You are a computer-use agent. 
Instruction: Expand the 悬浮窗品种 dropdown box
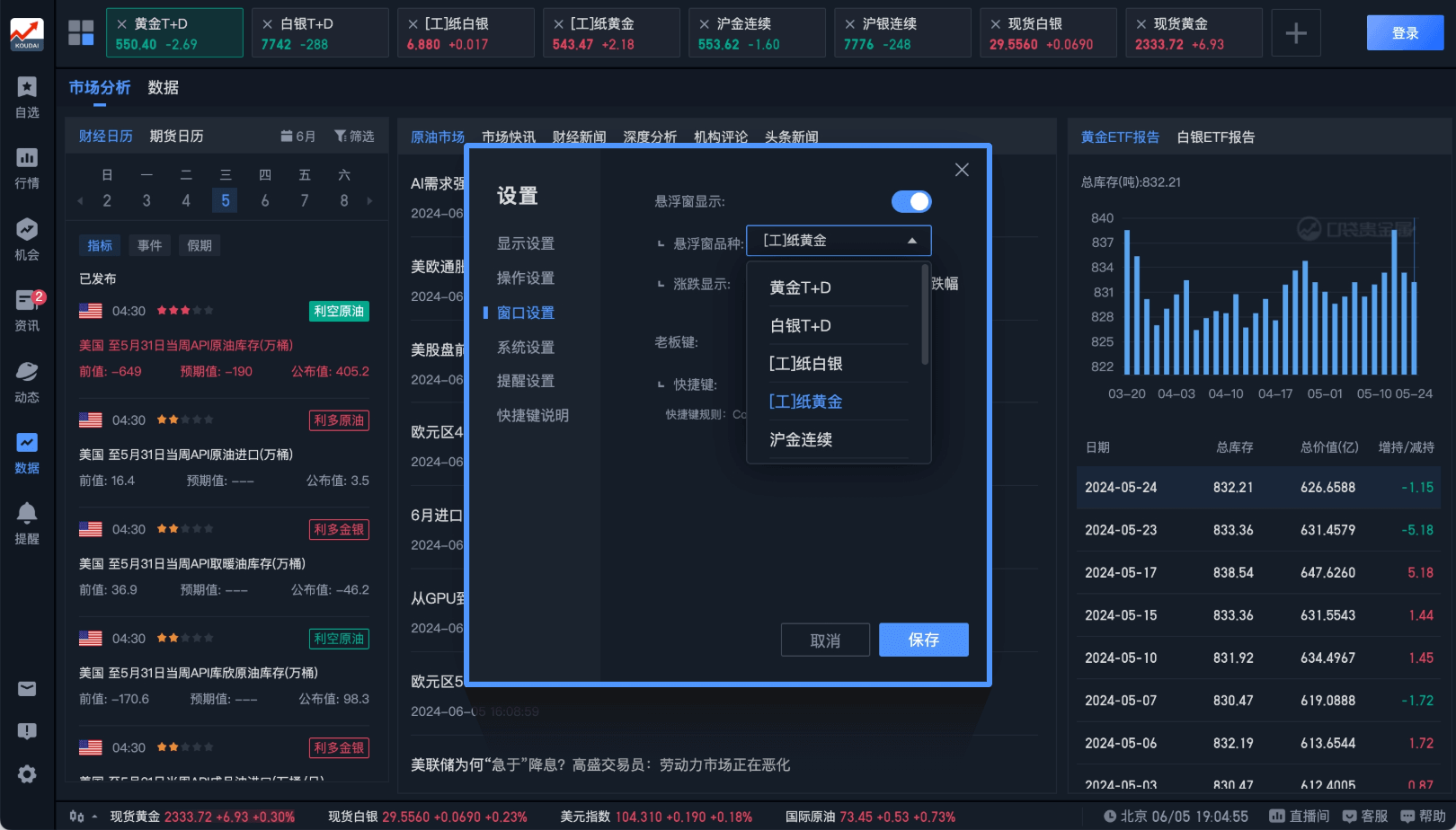point(838,241)
